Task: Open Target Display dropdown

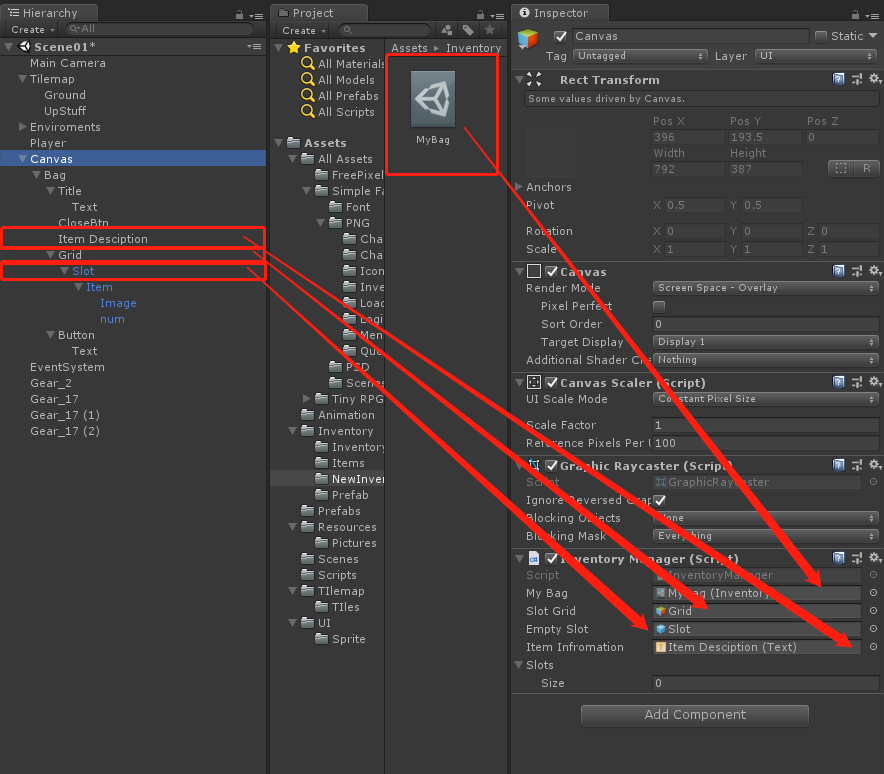Action: coord(766,342)
